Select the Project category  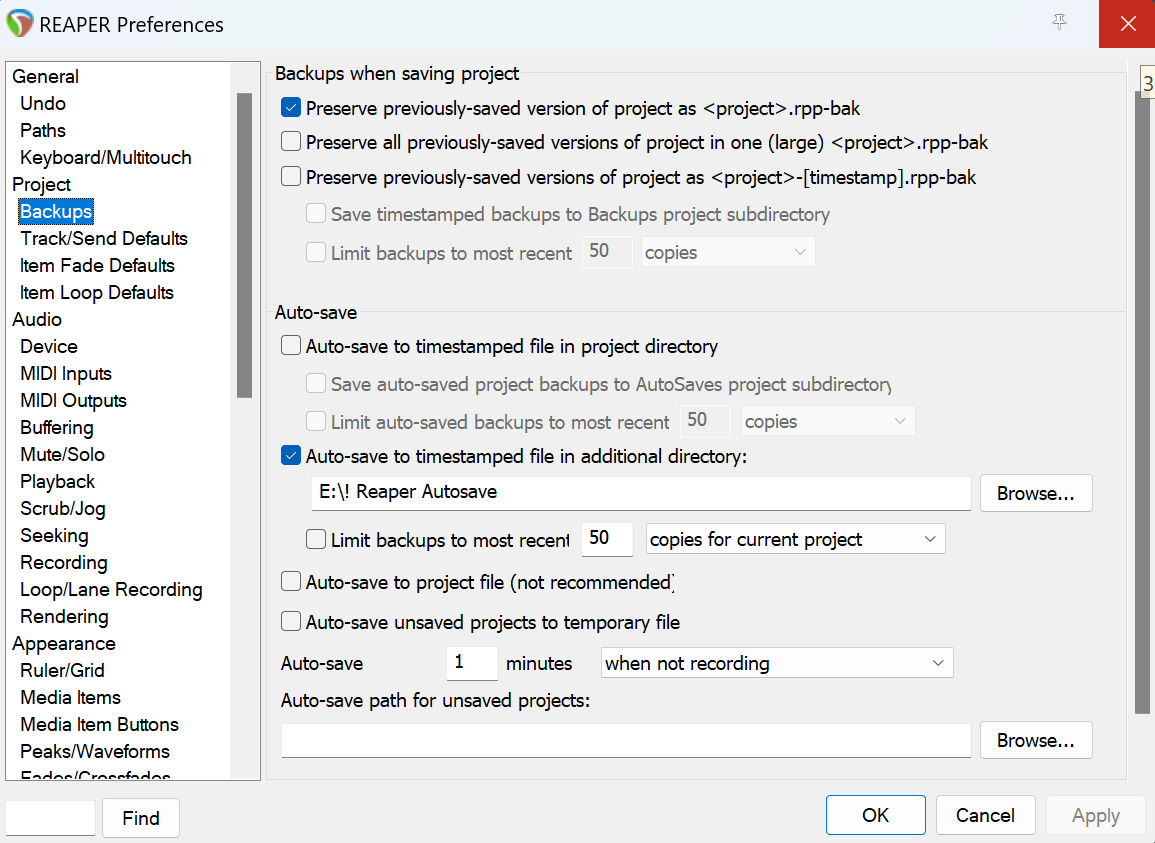click(41, 184)
